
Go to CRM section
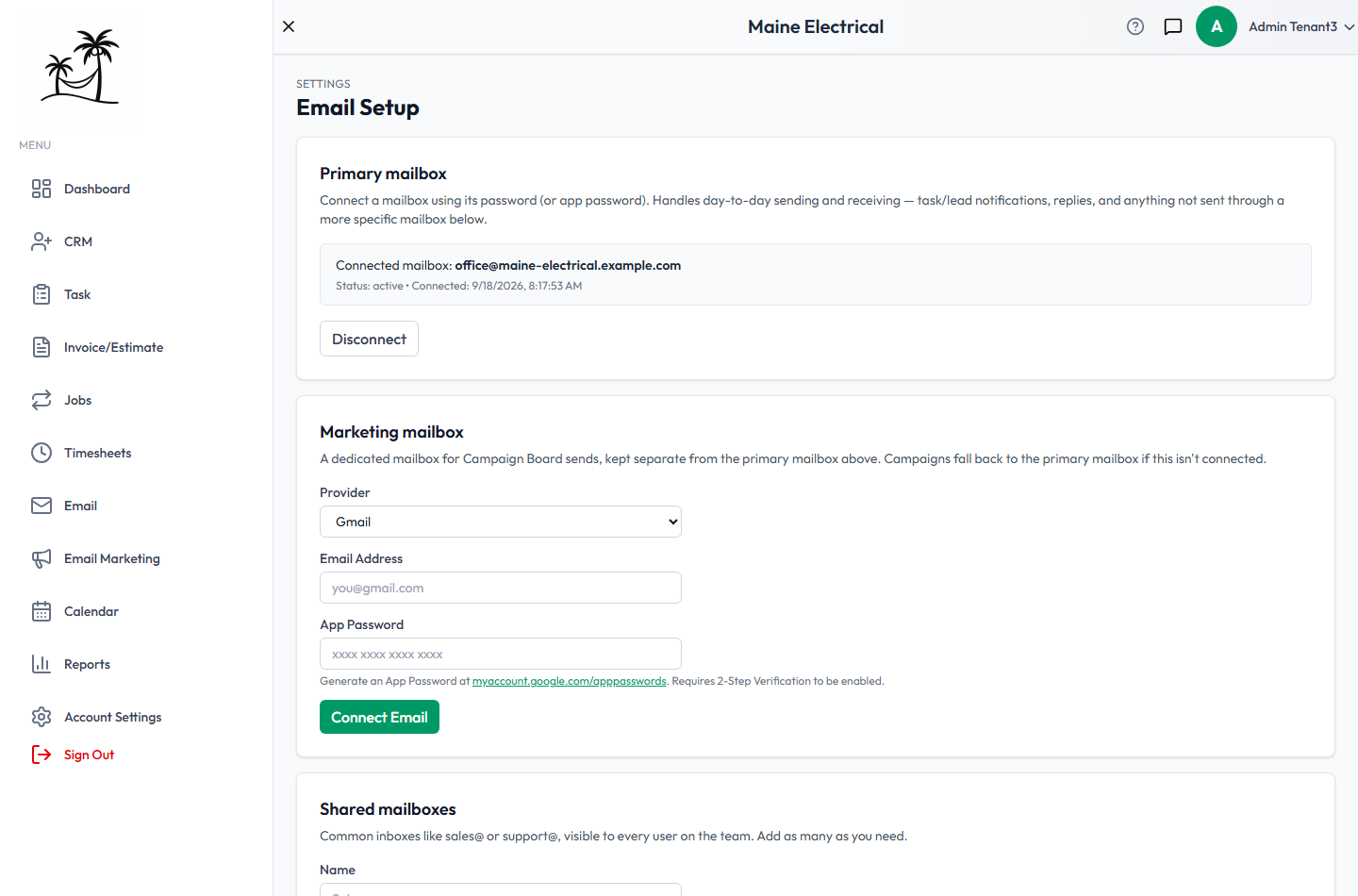coord(78,241)
